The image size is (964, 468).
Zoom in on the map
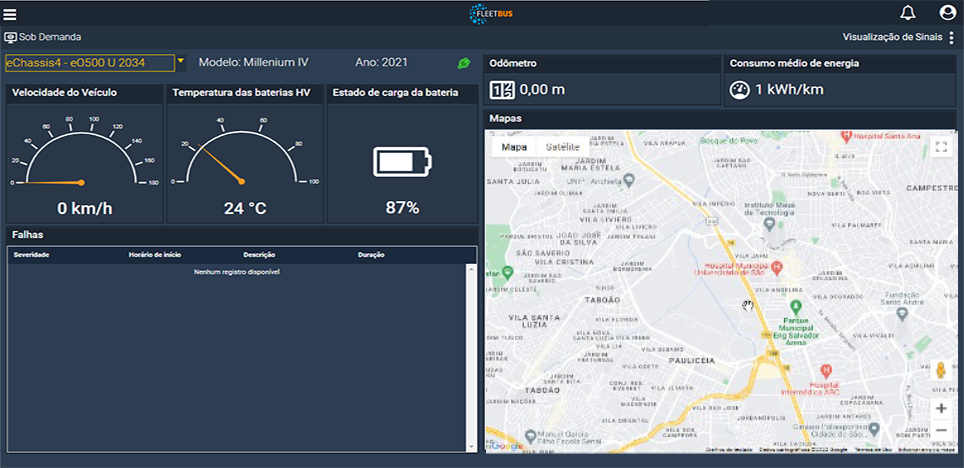point(940,409)
